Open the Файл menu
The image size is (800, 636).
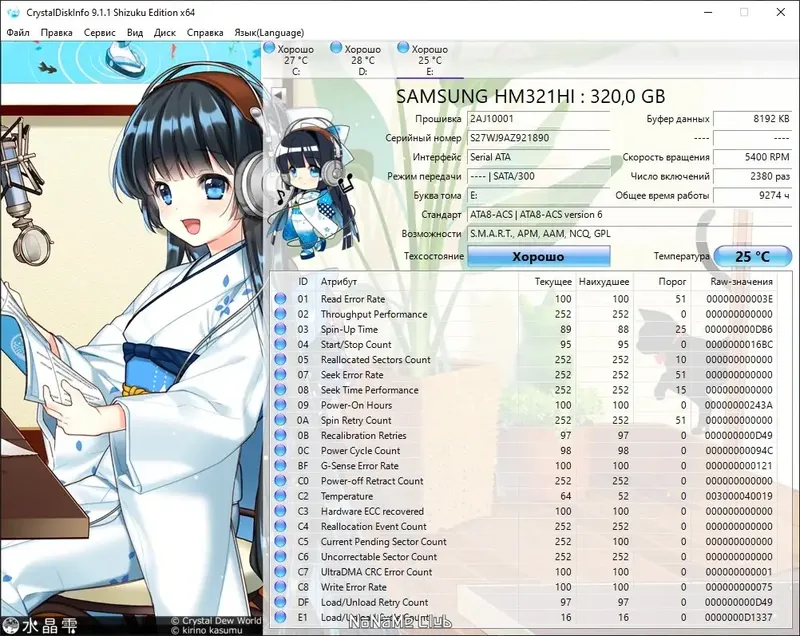click(18, 33)
